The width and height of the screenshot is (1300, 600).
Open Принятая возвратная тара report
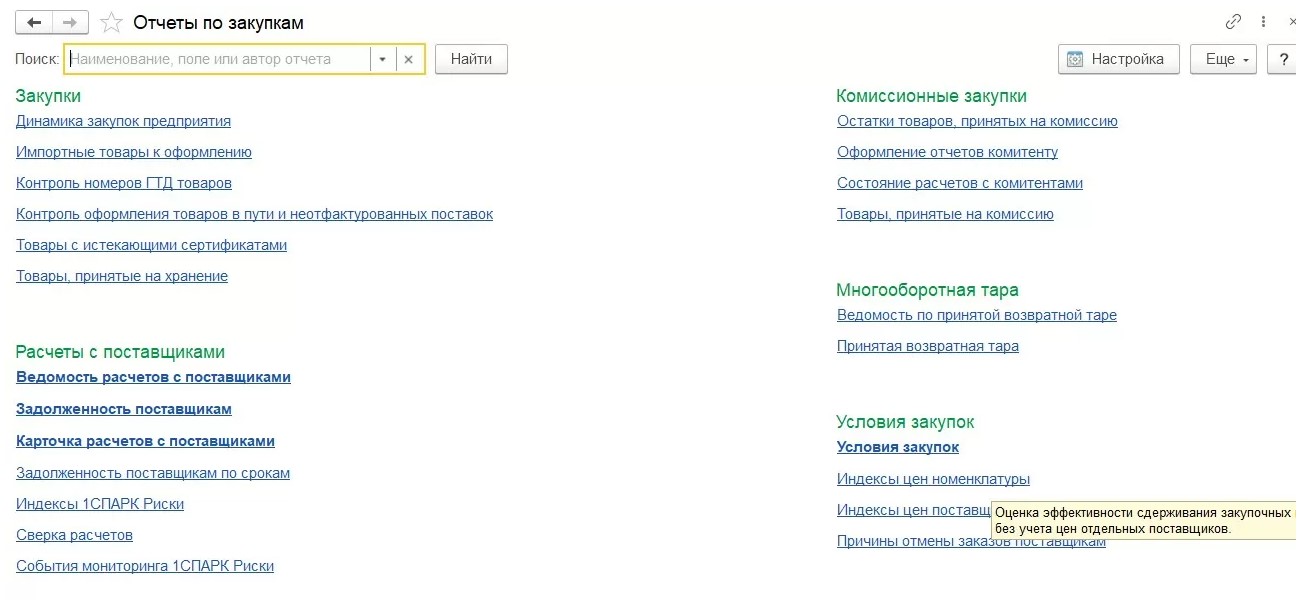tap(927, 346)
